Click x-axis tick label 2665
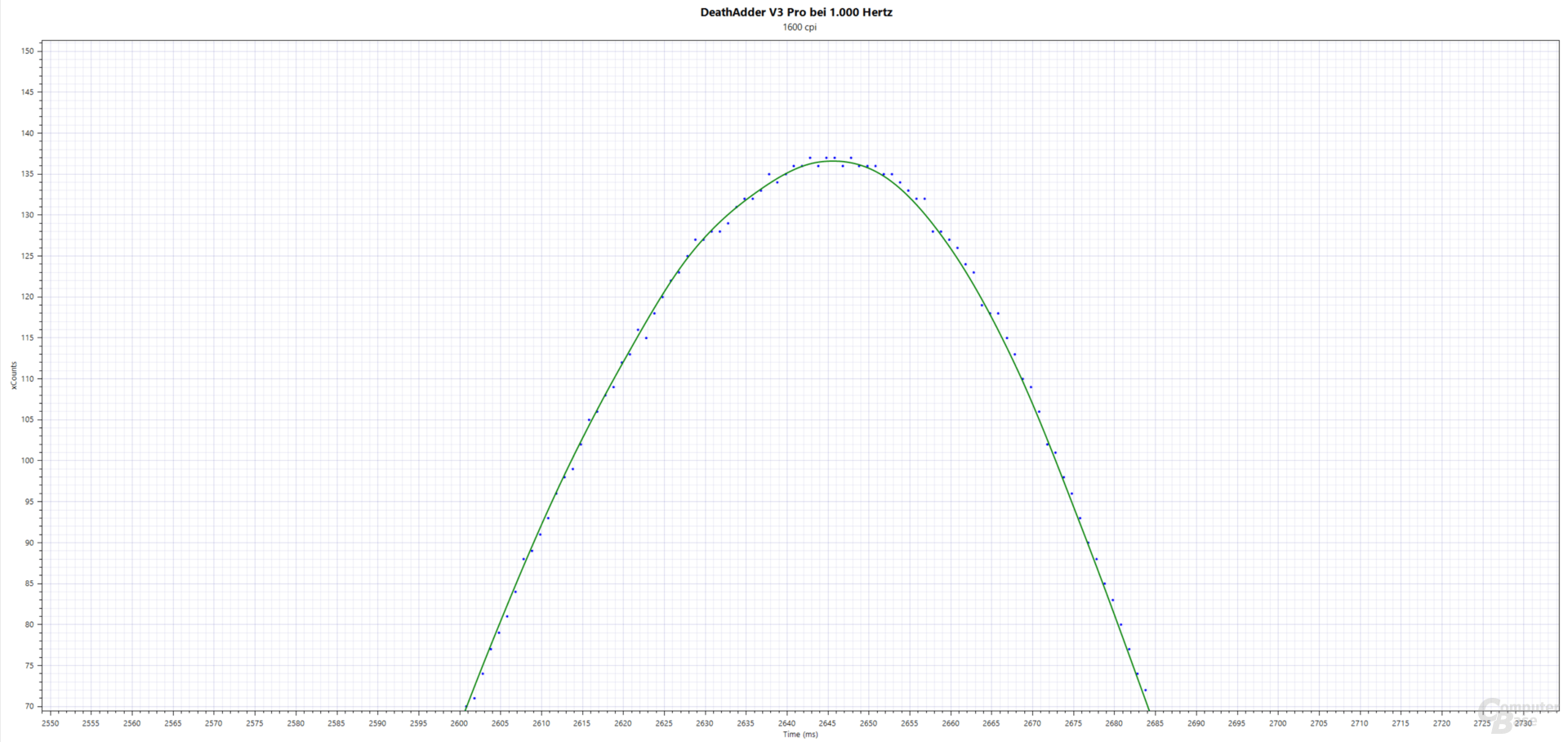1568x742 pixels. [x=991, y=723]
